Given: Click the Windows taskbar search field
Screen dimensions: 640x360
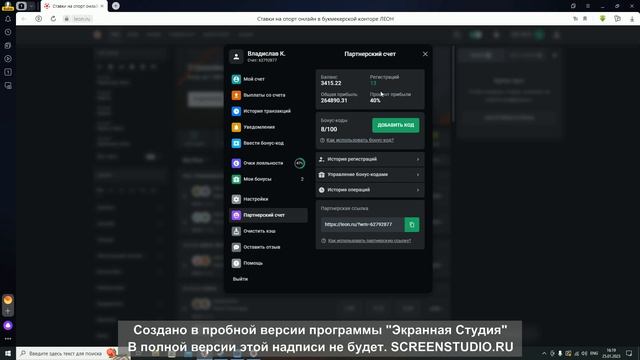Looking at the screenshot, I should (x=67, y=353).
